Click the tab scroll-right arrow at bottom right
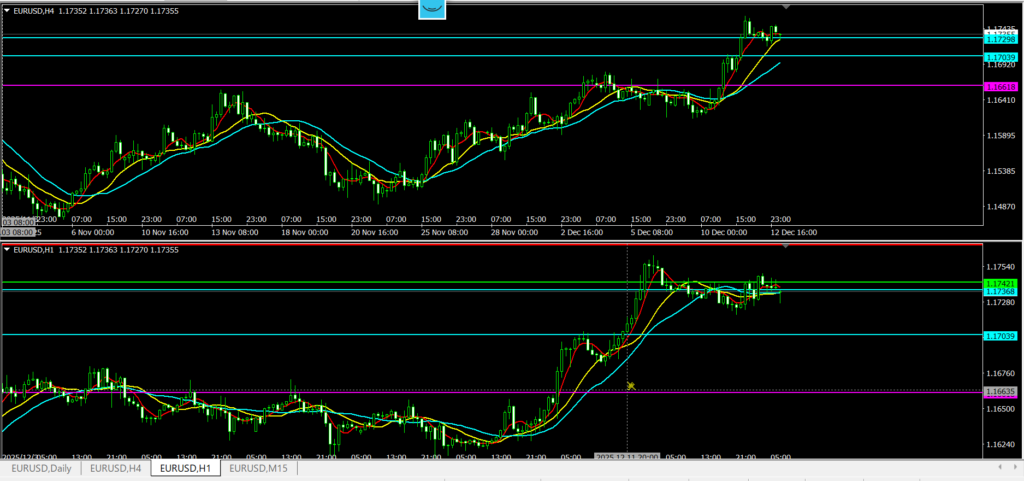This screenshot has height=481, width=1024. coord(1014,467)
